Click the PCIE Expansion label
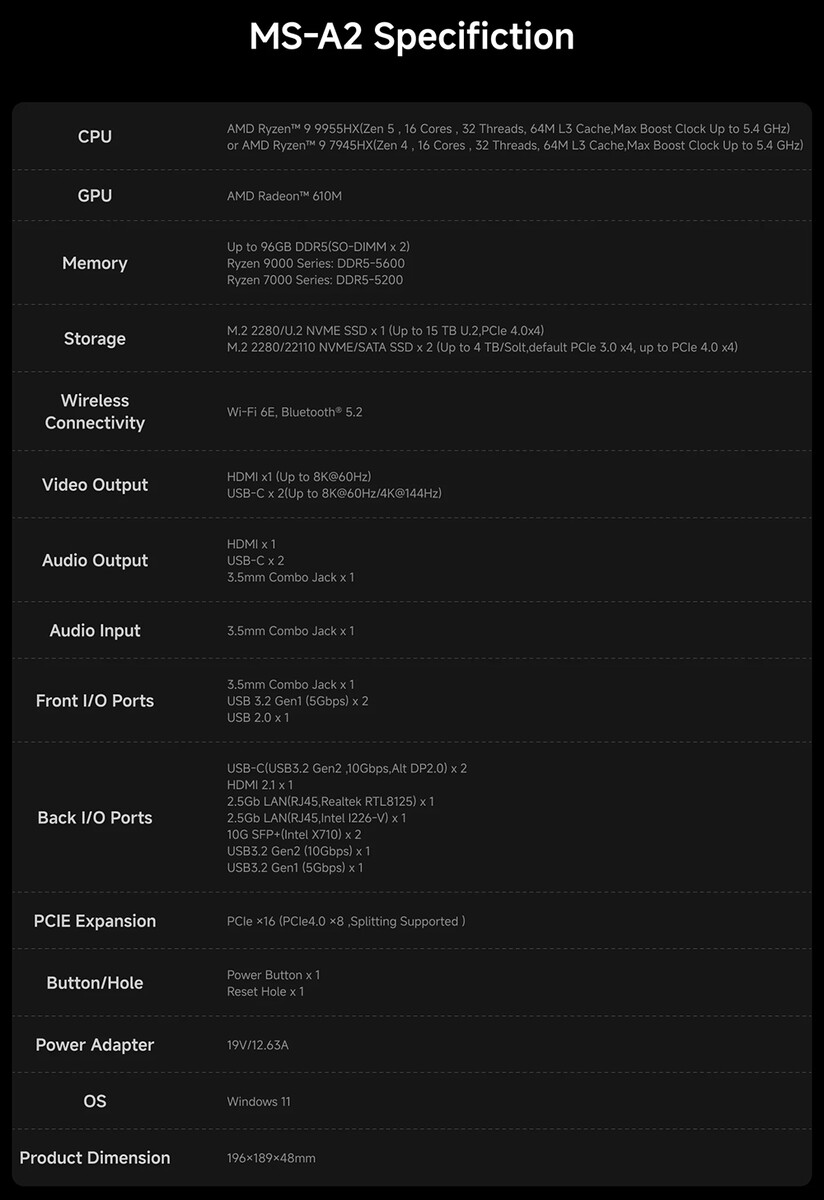Image resolution: width=824 pixels, height=1200 pixels. point(95,921)
